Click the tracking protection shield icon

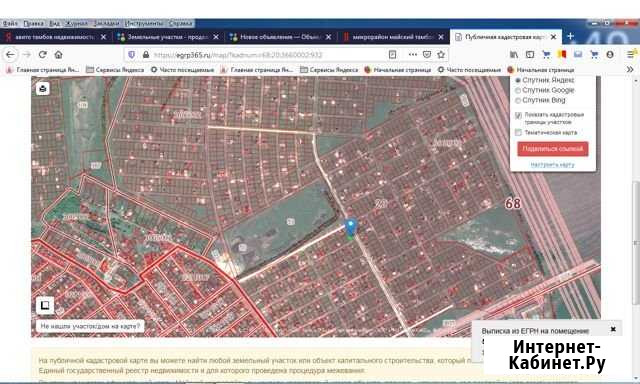point(131,54)
